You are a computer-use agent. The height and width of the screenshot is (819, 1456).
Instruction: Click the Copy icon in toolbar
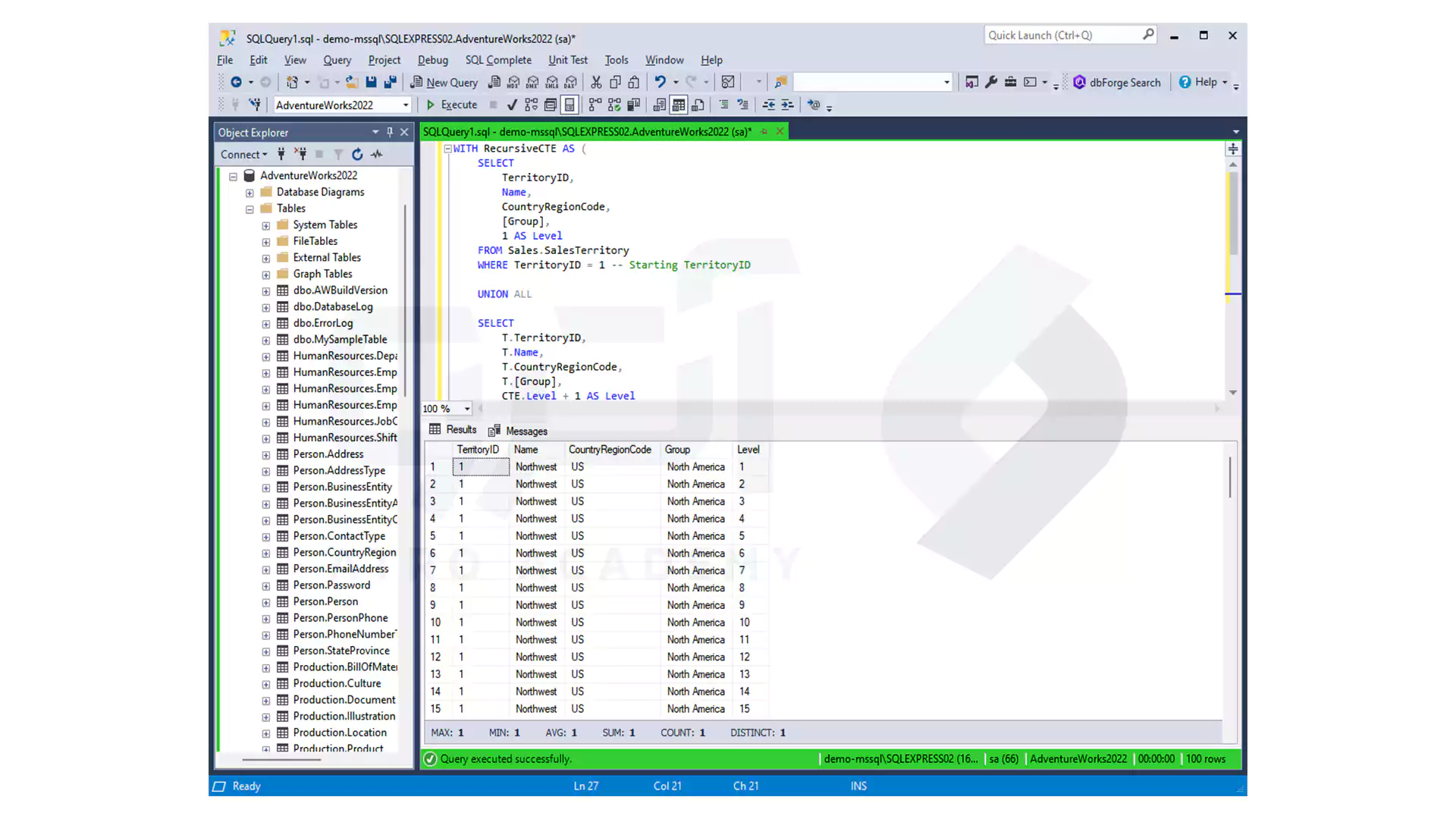[615, 82]
